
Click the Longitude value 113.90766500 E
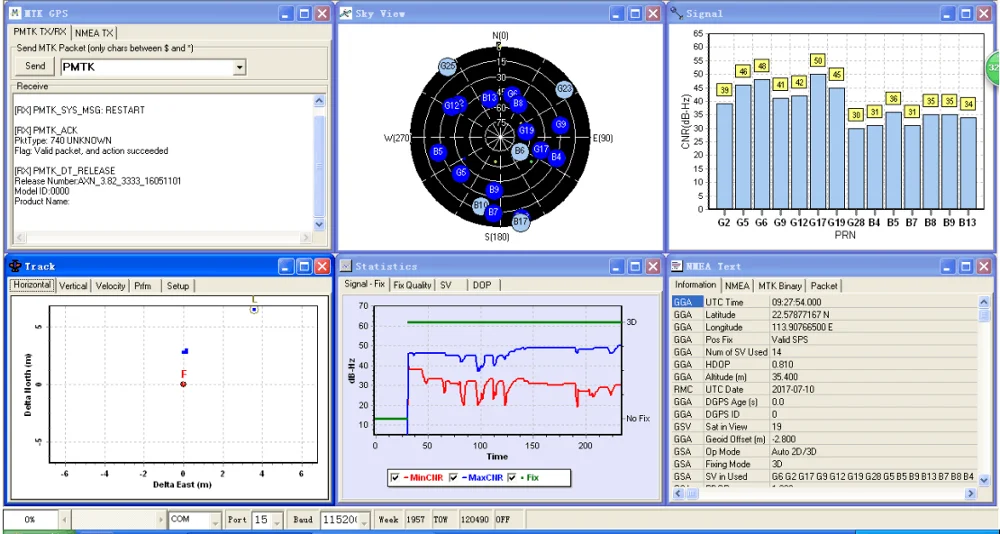pos(802,327)
